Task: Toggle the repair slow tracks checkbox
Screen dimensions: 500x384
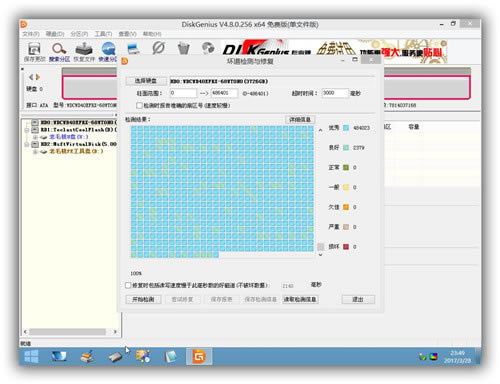Action: point(128,285)
